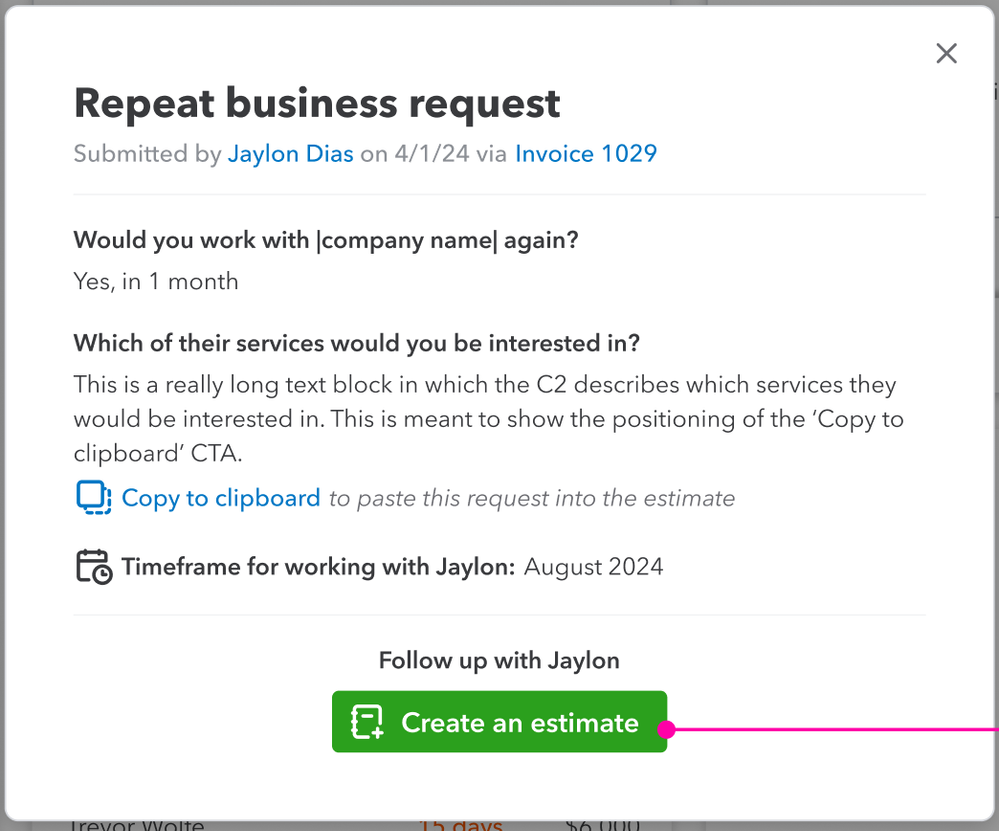The height and width of the screenshot is (831, 999).
Task: Click the '15 days' overdue text
Action: (x=460, y=825)
